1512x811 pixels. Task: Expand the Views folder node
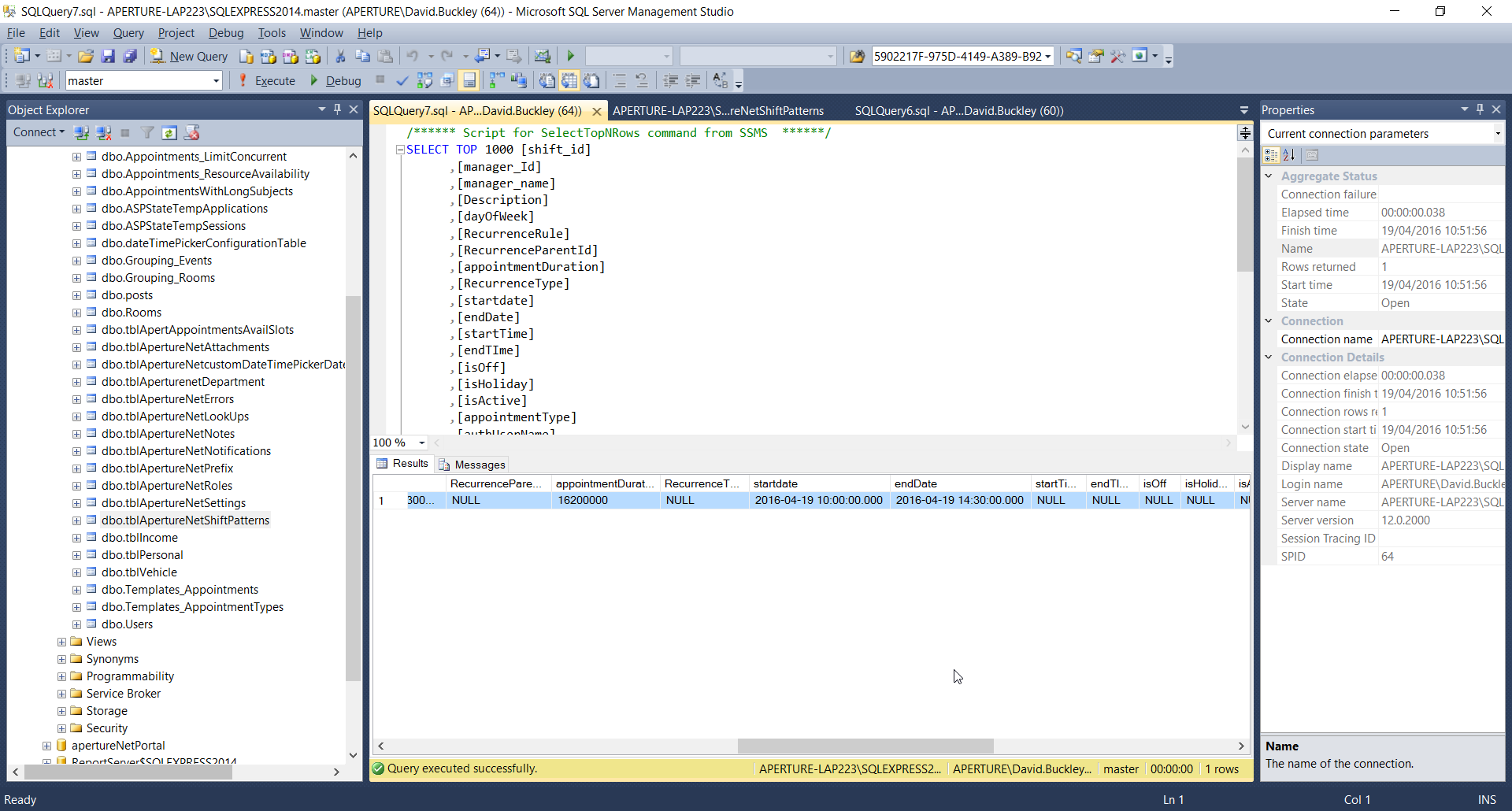[x=61, y=642]
